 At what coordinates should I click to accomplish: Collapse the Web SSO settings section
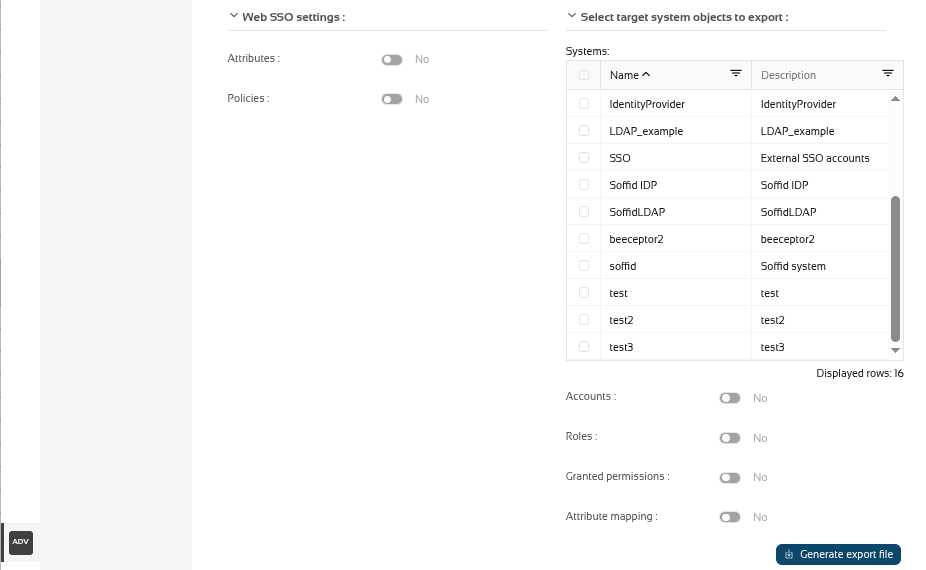coord(233,17)
